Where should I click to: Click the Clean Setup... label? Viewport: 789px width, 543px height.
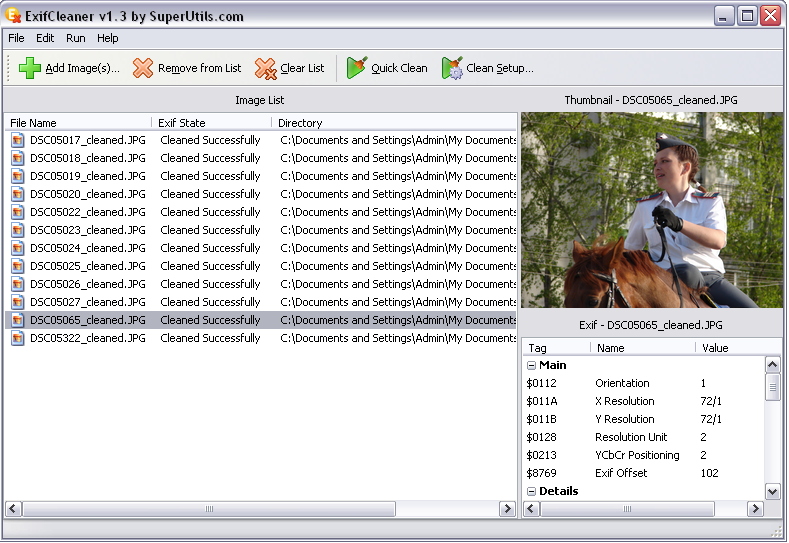tap(500, 68)
